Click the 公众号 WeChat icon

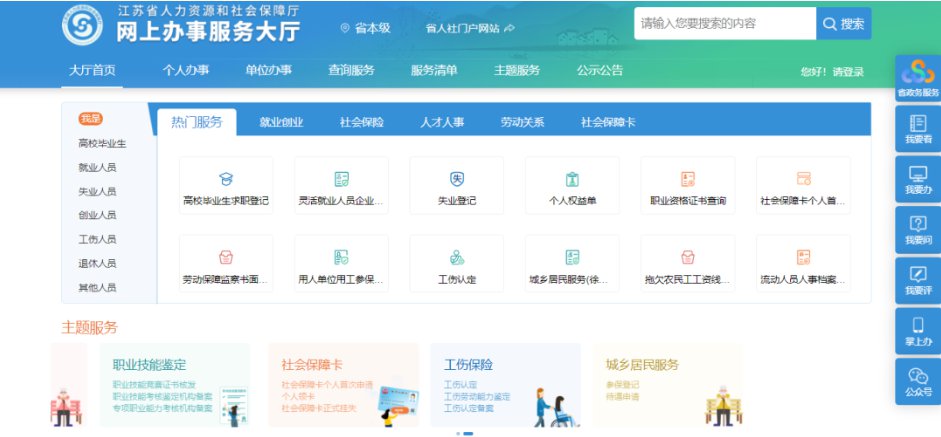[918, 381]
